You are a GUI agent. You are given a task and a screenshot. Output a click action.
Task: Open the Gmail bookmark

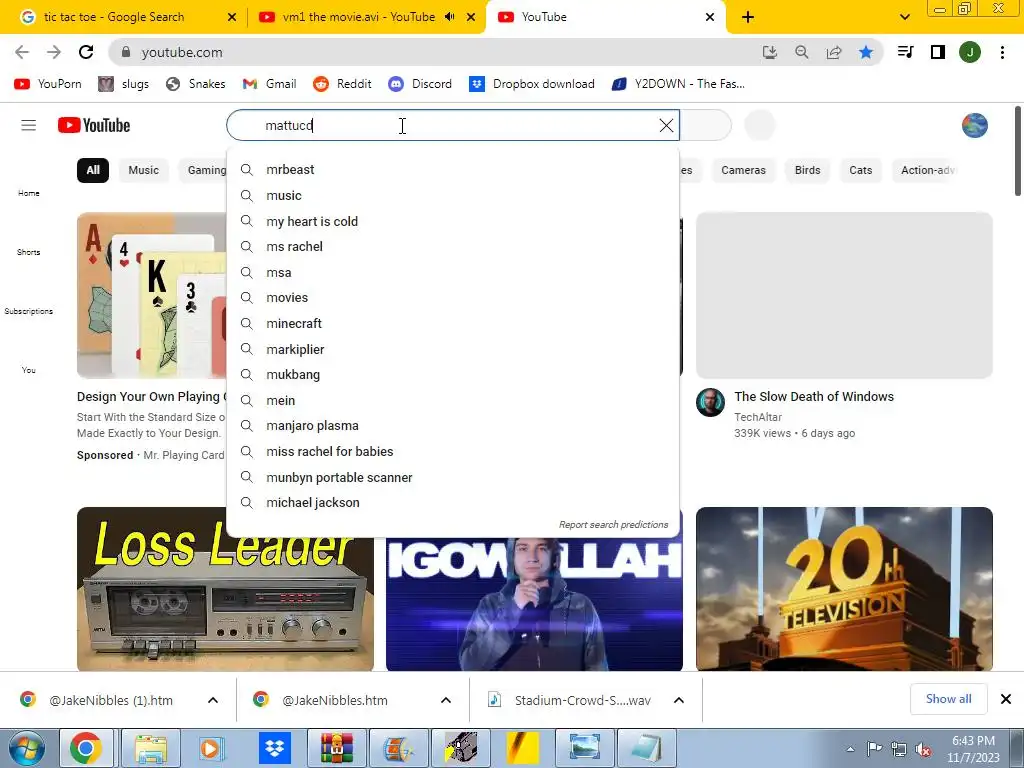pyautogui.click(x=269, y=84)
